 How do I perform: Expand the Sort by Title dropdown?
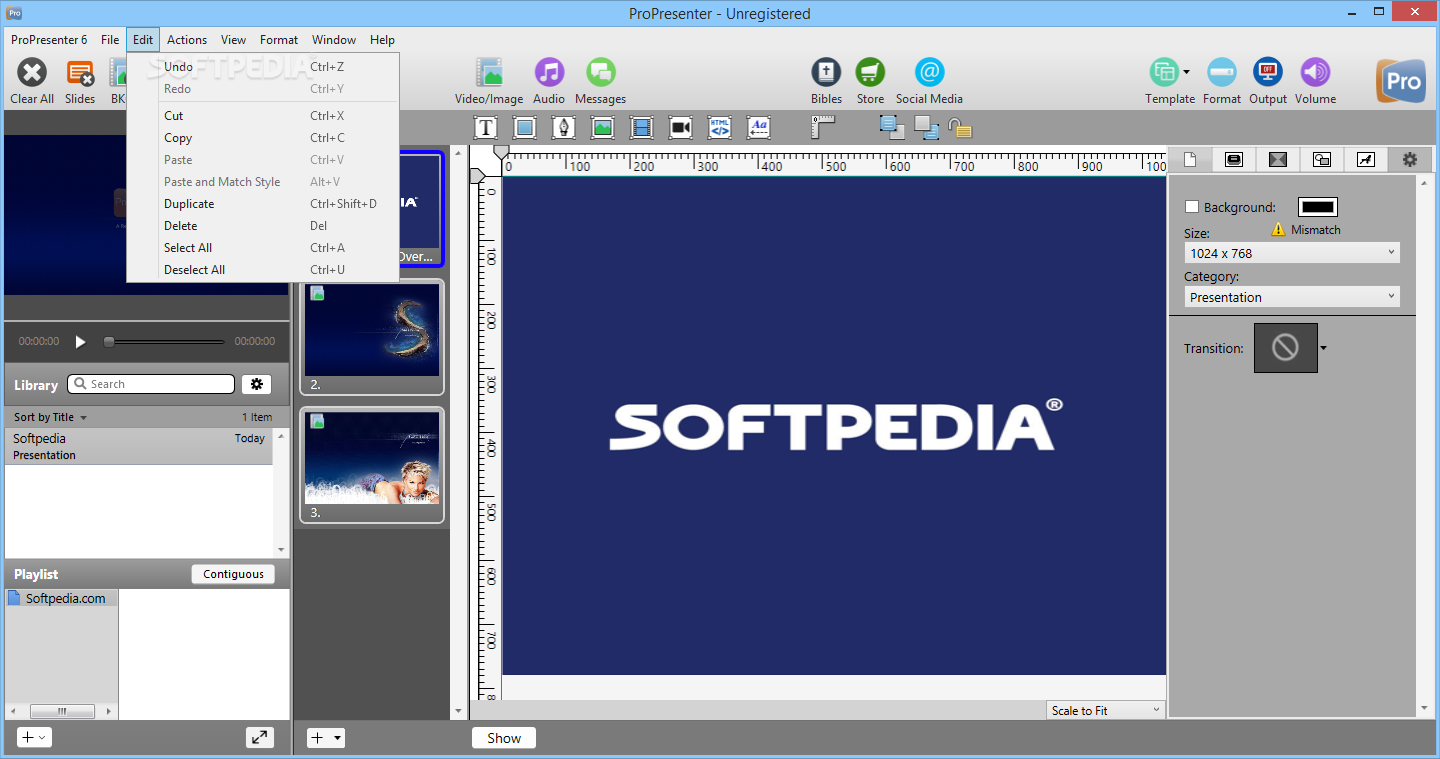point(51,417)
